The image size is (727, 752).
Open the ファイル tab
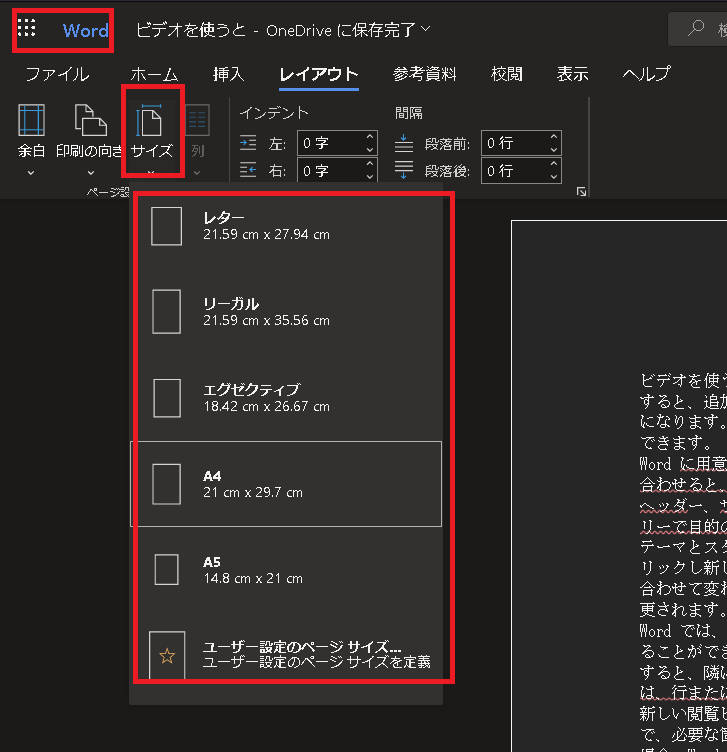[x=58, y=74]
